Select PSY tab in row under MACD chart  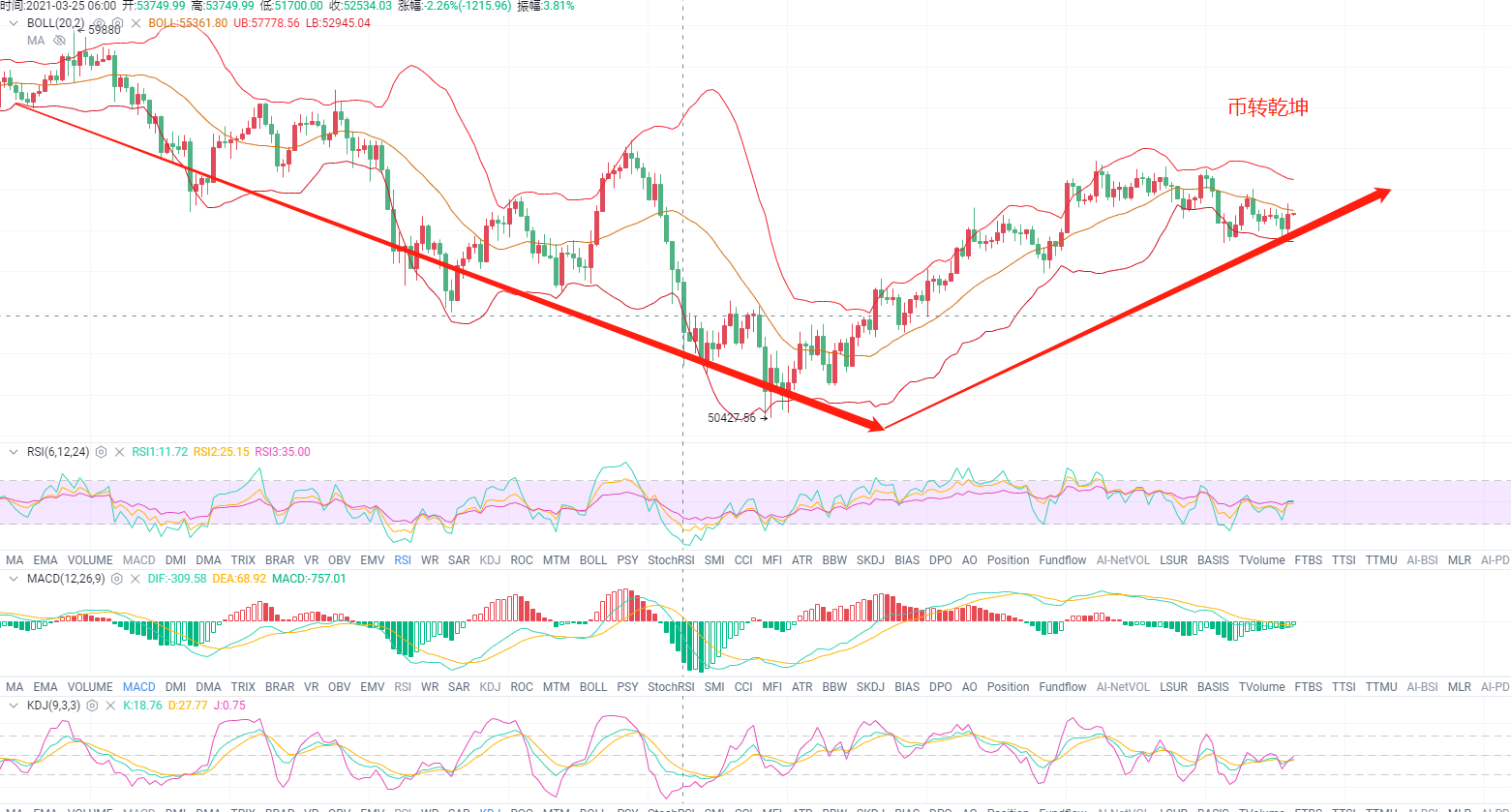627,687
